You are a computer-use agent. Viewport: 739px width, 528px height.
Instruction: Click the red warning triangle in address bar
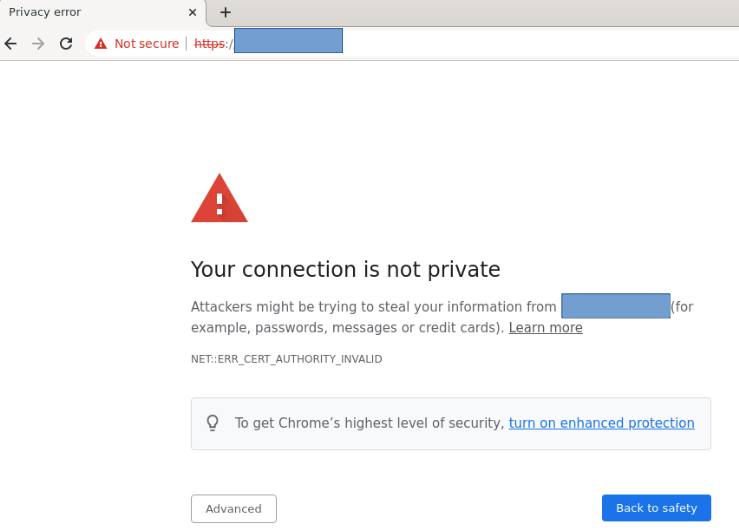[x=100, y=44]
